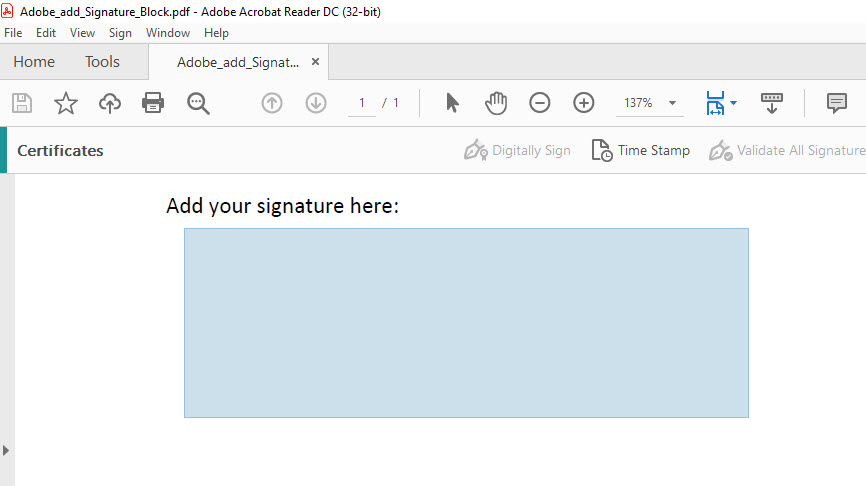Expand the left navigation pane arrow
This screenshot has width=866, height=486.
point(6,450)
